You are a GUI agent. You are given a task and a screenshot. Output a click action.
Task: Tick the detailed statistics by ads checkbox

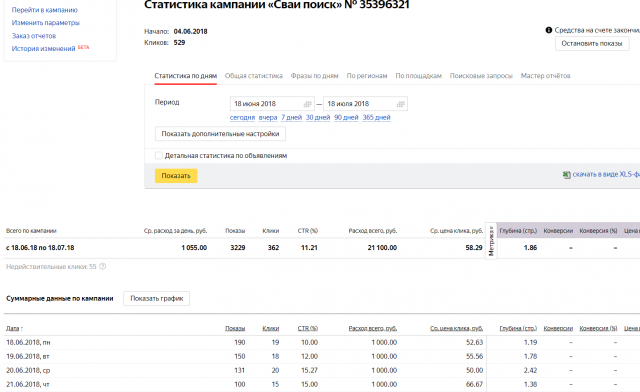point(158,156)
